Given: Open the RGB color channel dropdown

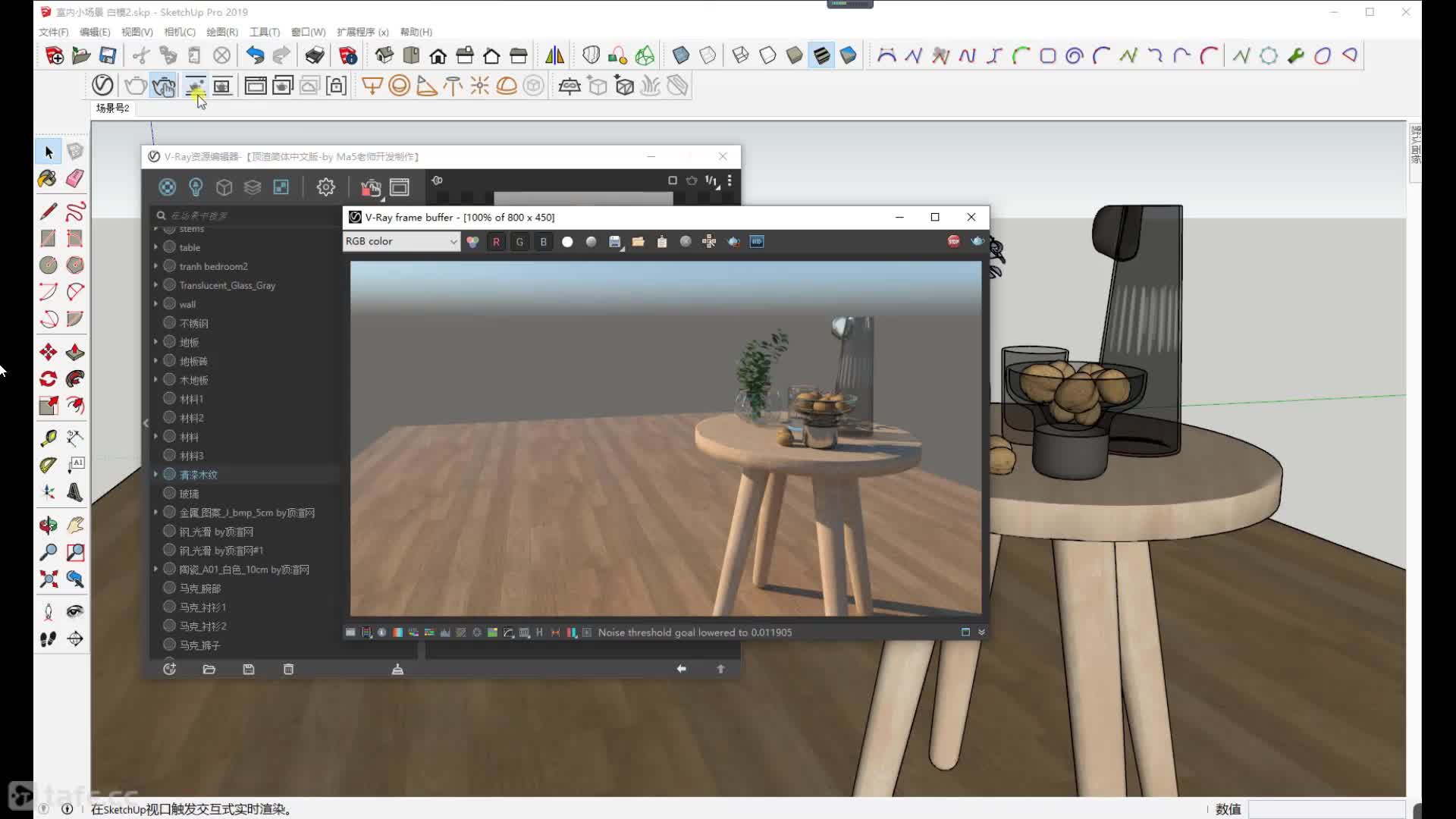Looking at the screenshot, I should click(x=401, y=241).
